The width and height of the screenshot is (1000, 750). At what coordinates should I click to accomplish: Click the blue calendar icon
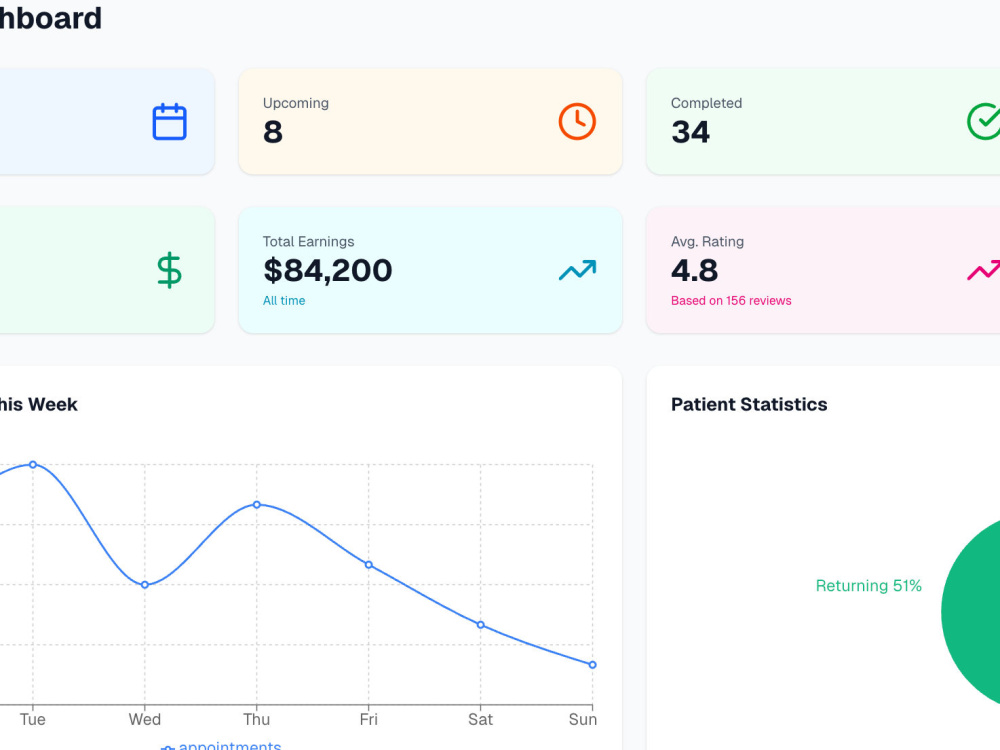[170, 121]
